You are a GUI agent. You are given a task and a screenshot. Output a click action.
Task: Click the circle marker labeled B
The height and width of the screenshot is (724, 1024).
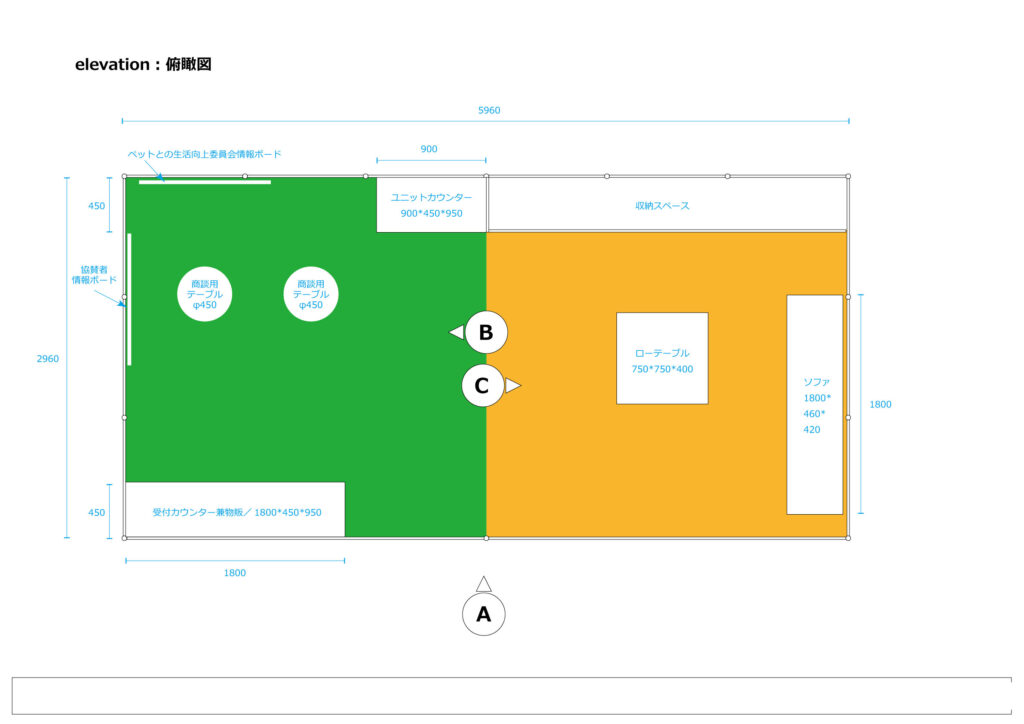tap(486, 333)
